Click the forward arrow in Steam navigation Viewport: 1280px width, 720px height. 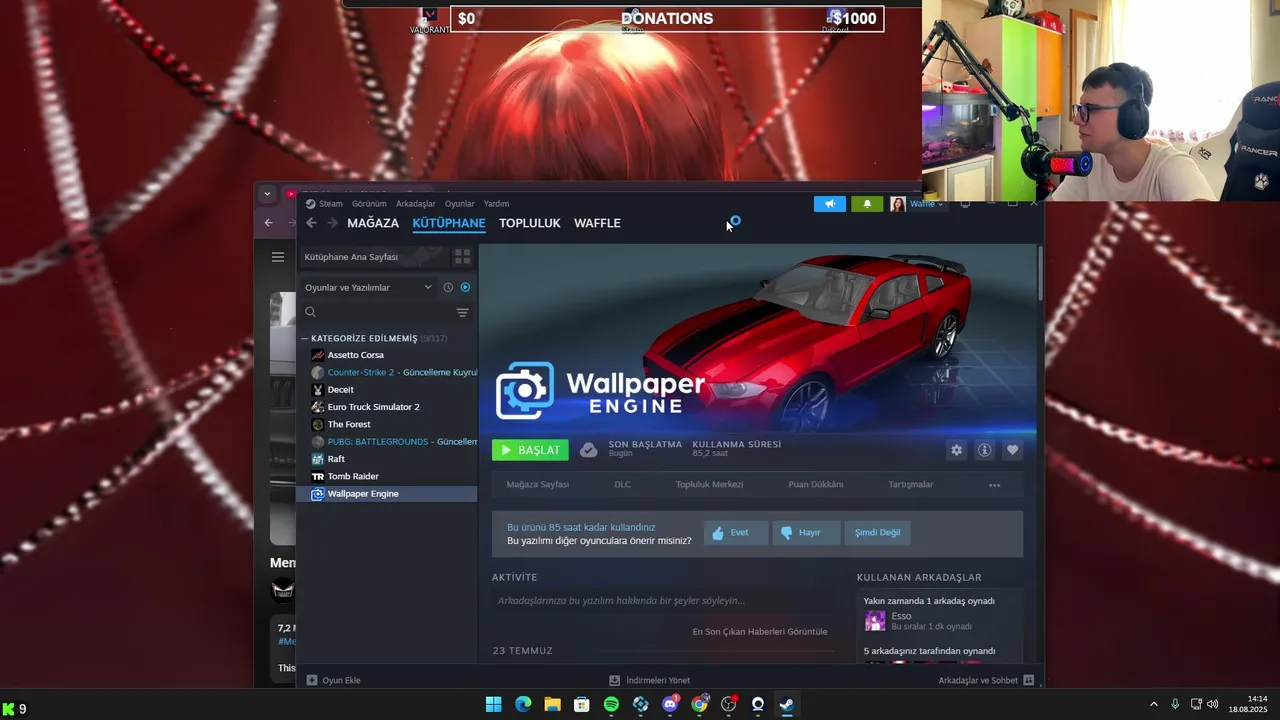coord(333,223)
